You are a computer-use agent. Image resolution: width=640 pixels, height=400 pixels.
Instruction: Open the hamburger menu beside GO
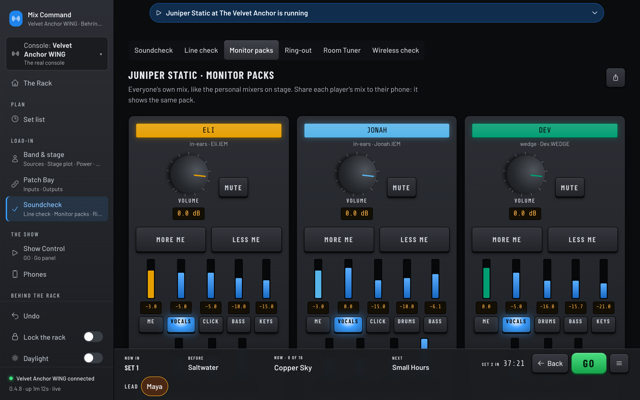pyautogui.click(x=619, y=363)
